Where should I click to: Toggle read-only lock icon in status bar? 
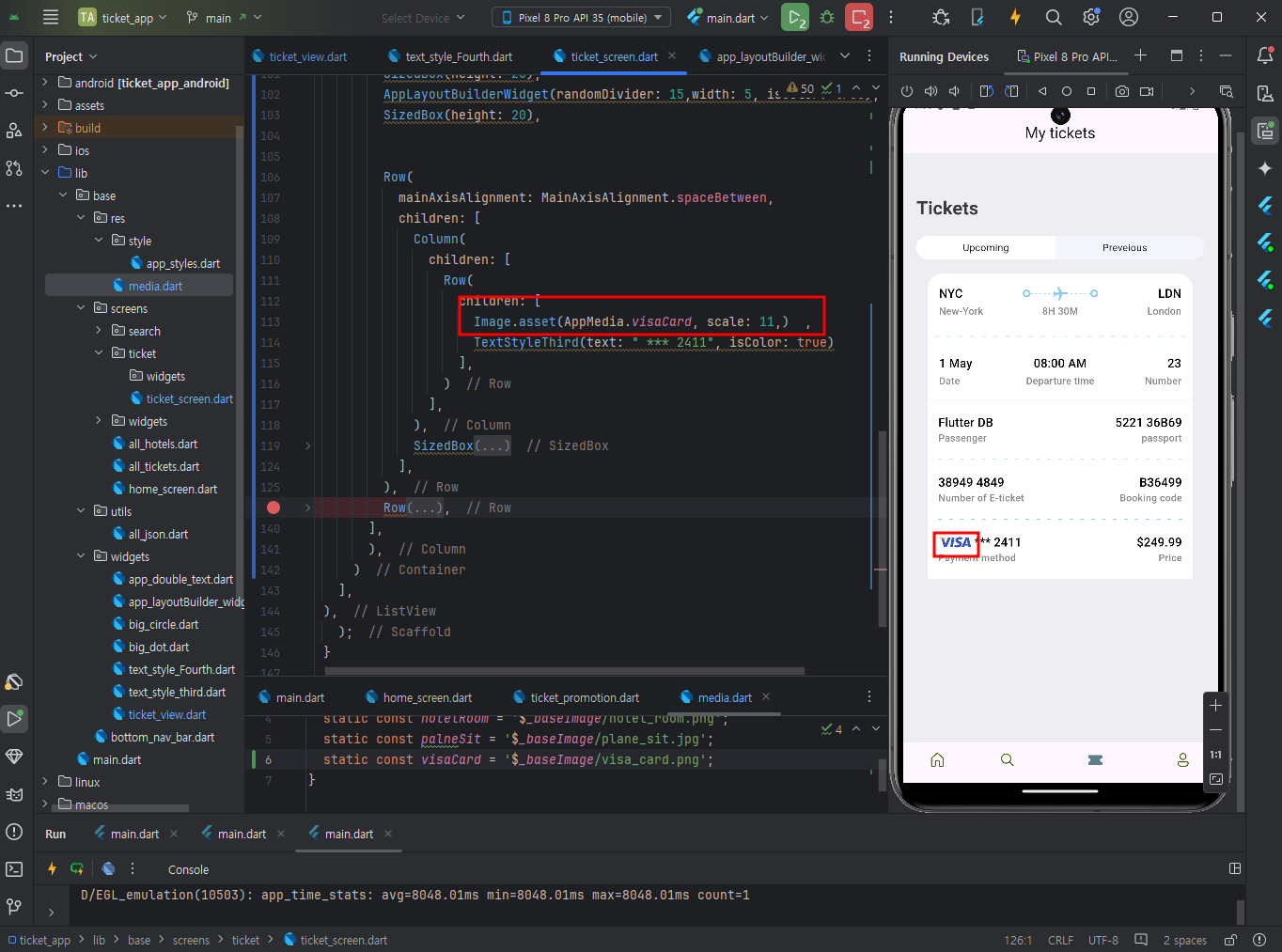(x=1230, y=940)
